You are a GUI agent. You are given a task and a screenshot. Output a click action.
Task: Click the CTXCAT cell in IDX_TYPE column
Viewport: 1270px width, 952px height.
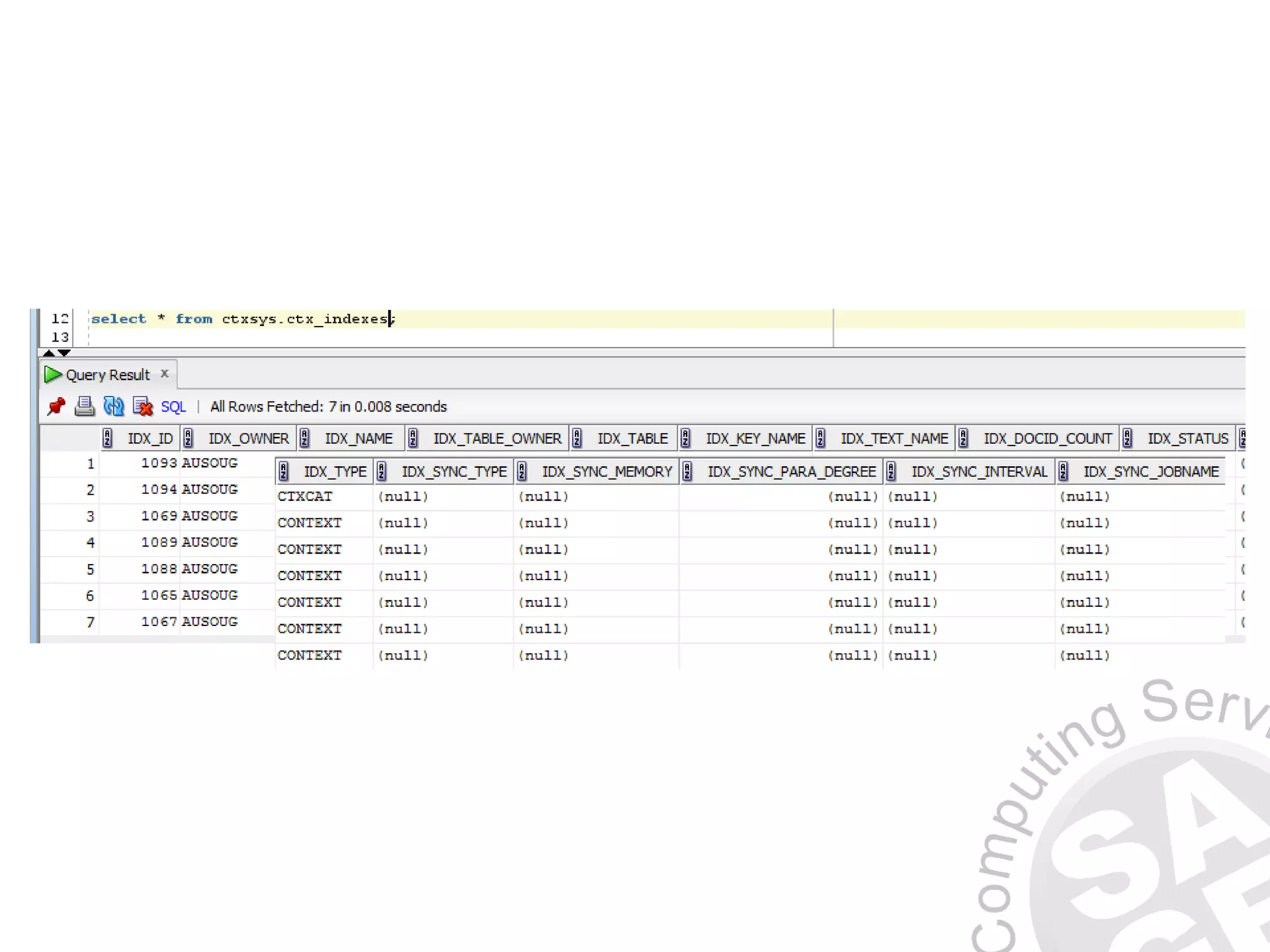pyautogui.click(x=304, y=496)
